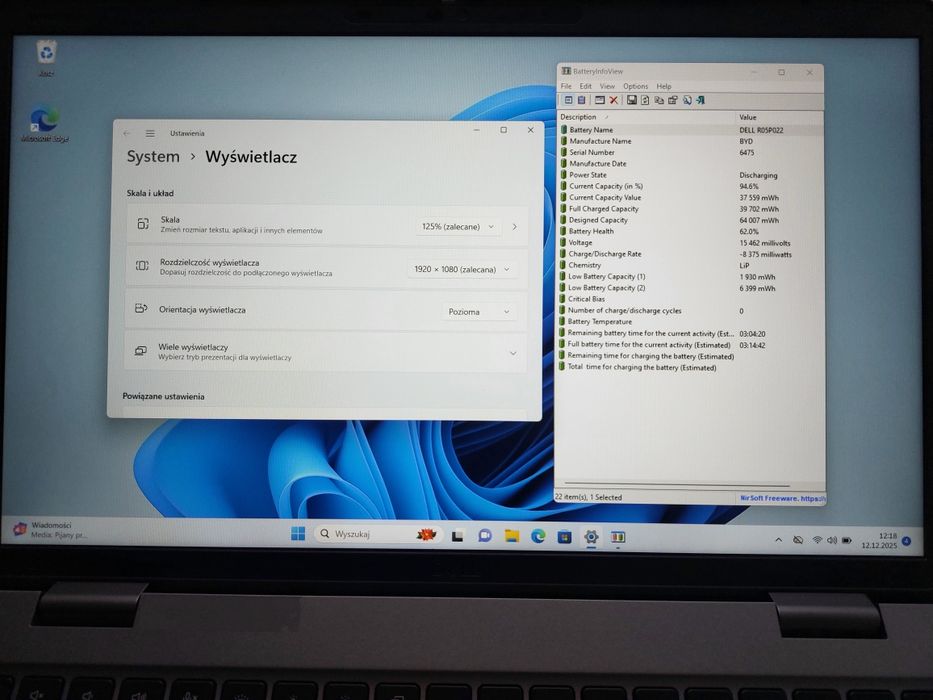
Task: Open the Wiadomości news widget
Action: pos(51,530)
